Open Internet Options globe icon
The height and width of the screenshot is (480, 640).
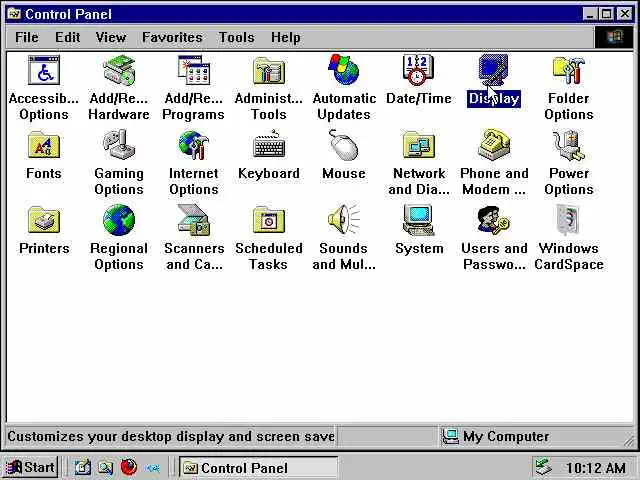[194, 145]
